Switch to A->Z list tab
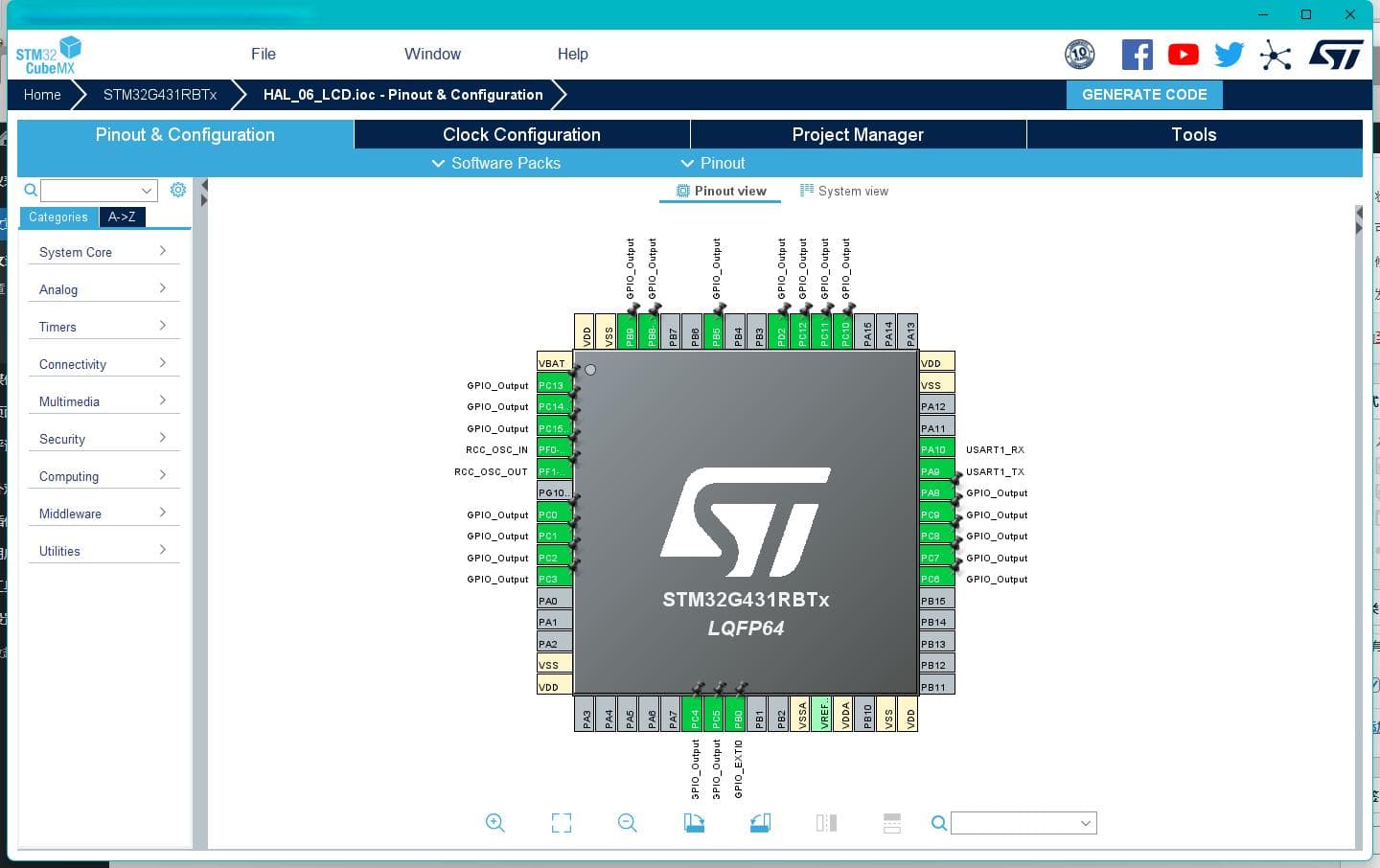This screenshot has width=1380, height=868. (x=122, y=217)
